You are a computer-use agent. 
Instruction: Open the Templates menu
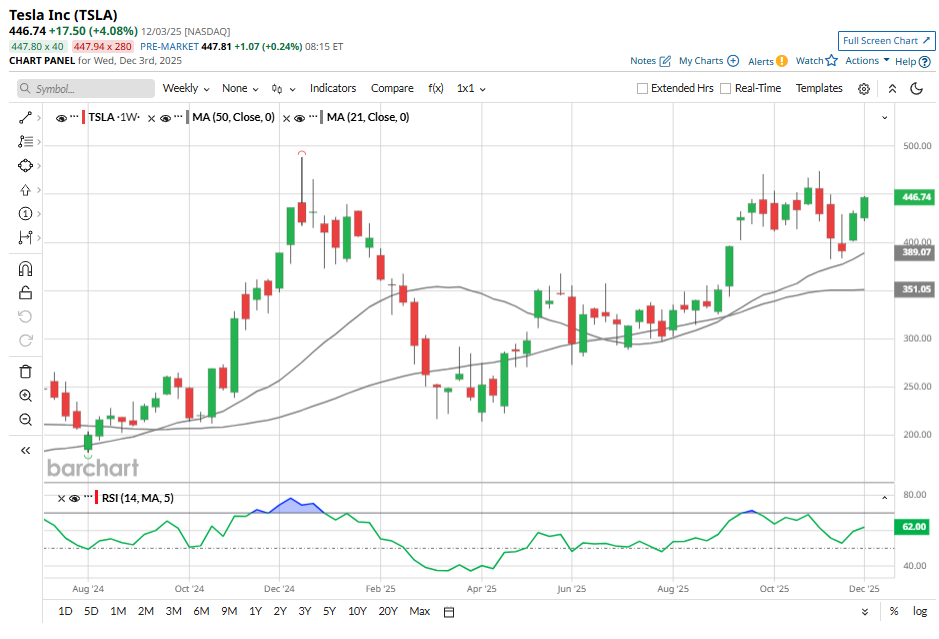coord(819,88)
